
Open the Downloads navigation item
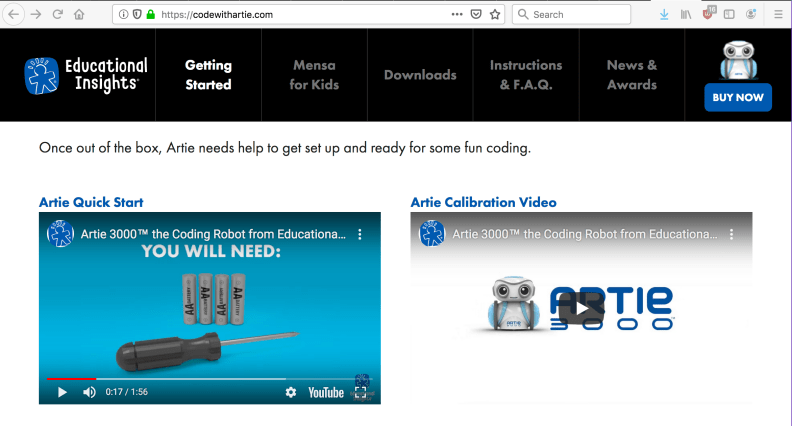click(420, 75)
